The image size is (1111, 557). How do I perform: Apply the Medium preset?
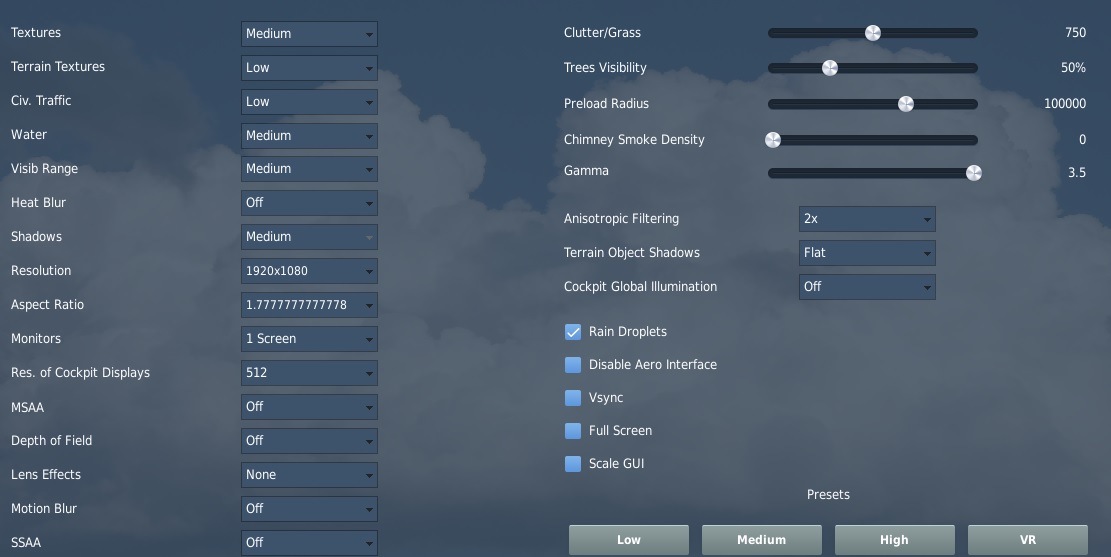pyautogui.click(x=762, y=540)
